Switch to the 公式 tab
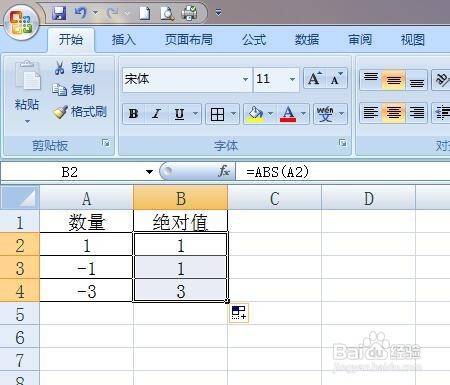Screen dimensions: 450x385 coord(254,40)
